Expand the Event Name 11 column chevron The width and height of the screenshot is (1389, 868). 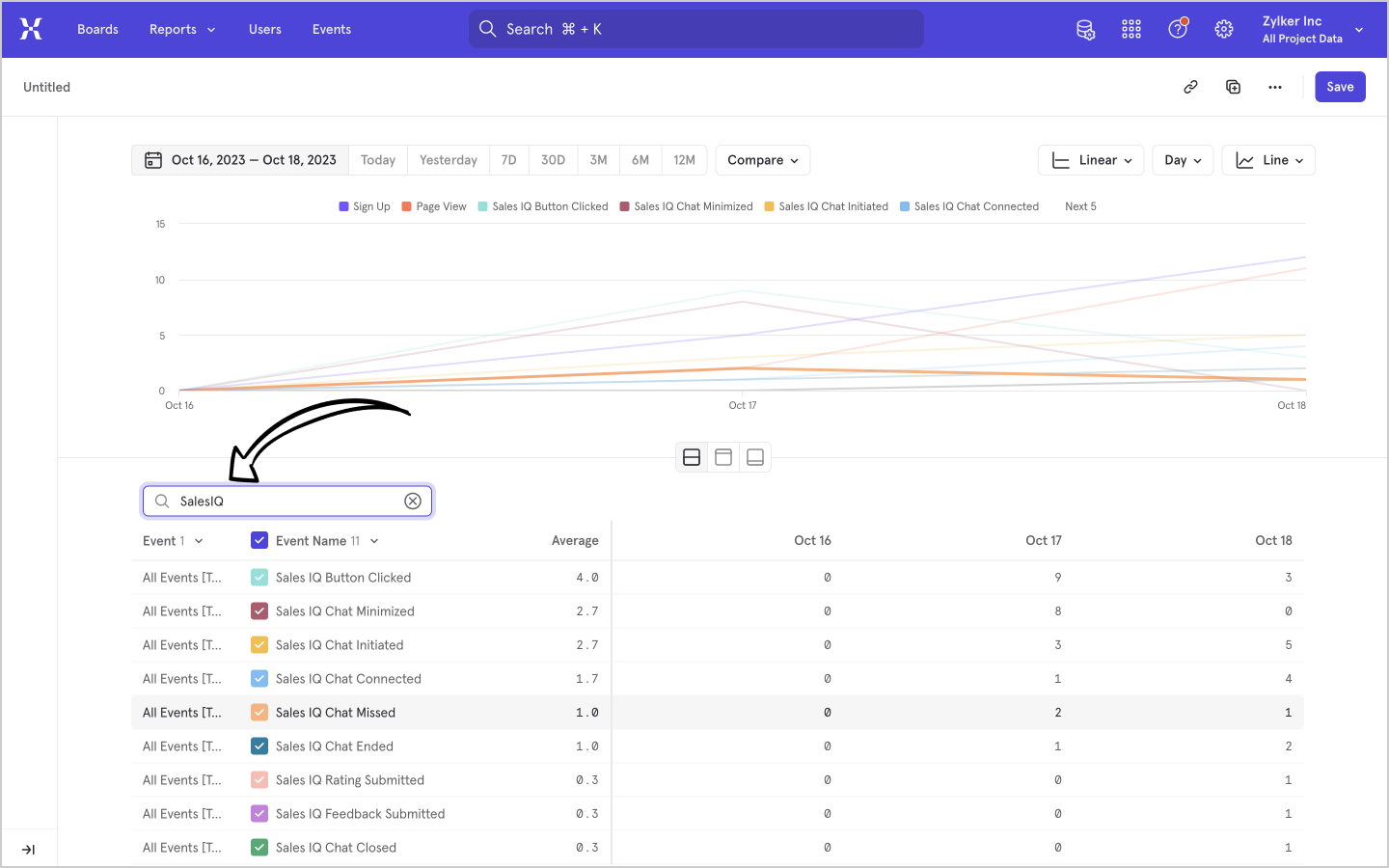[374, 541]
